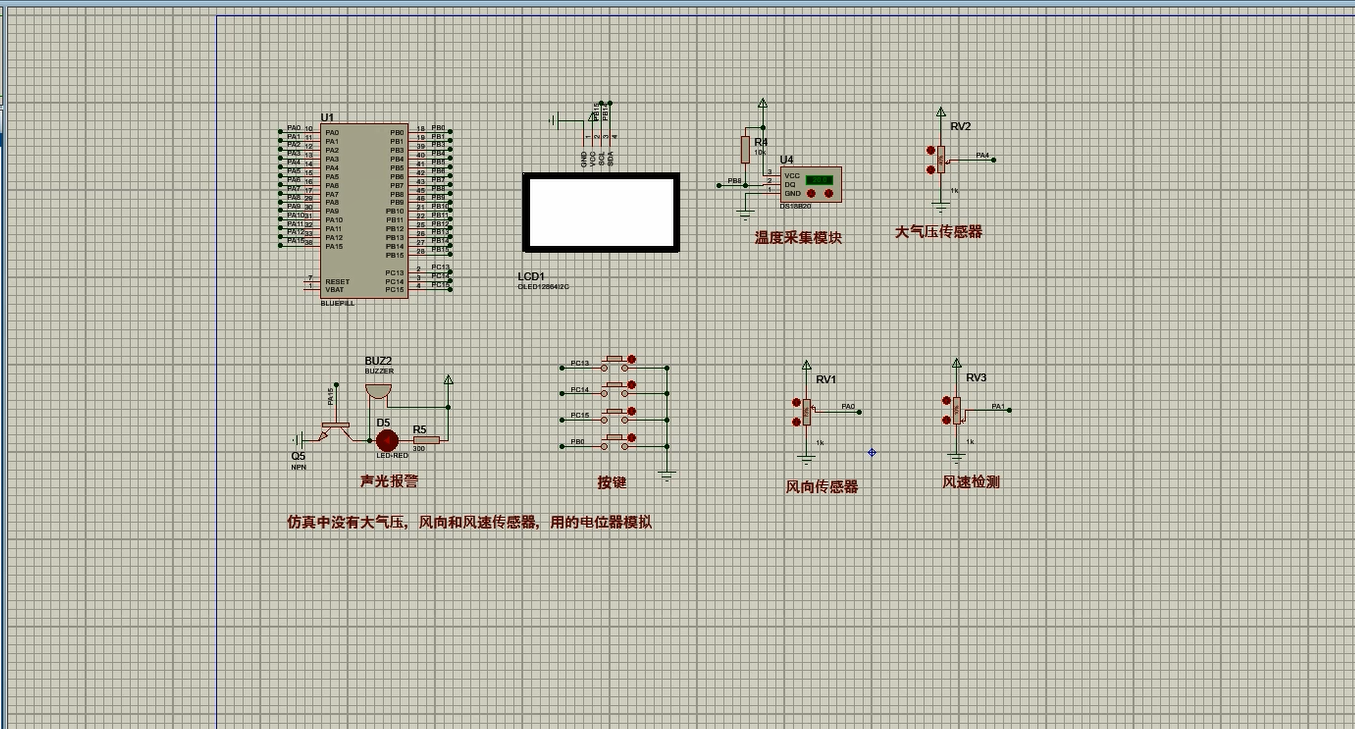
Task: Click the LCD1 OLED display screen
Action: coord(601,212)
